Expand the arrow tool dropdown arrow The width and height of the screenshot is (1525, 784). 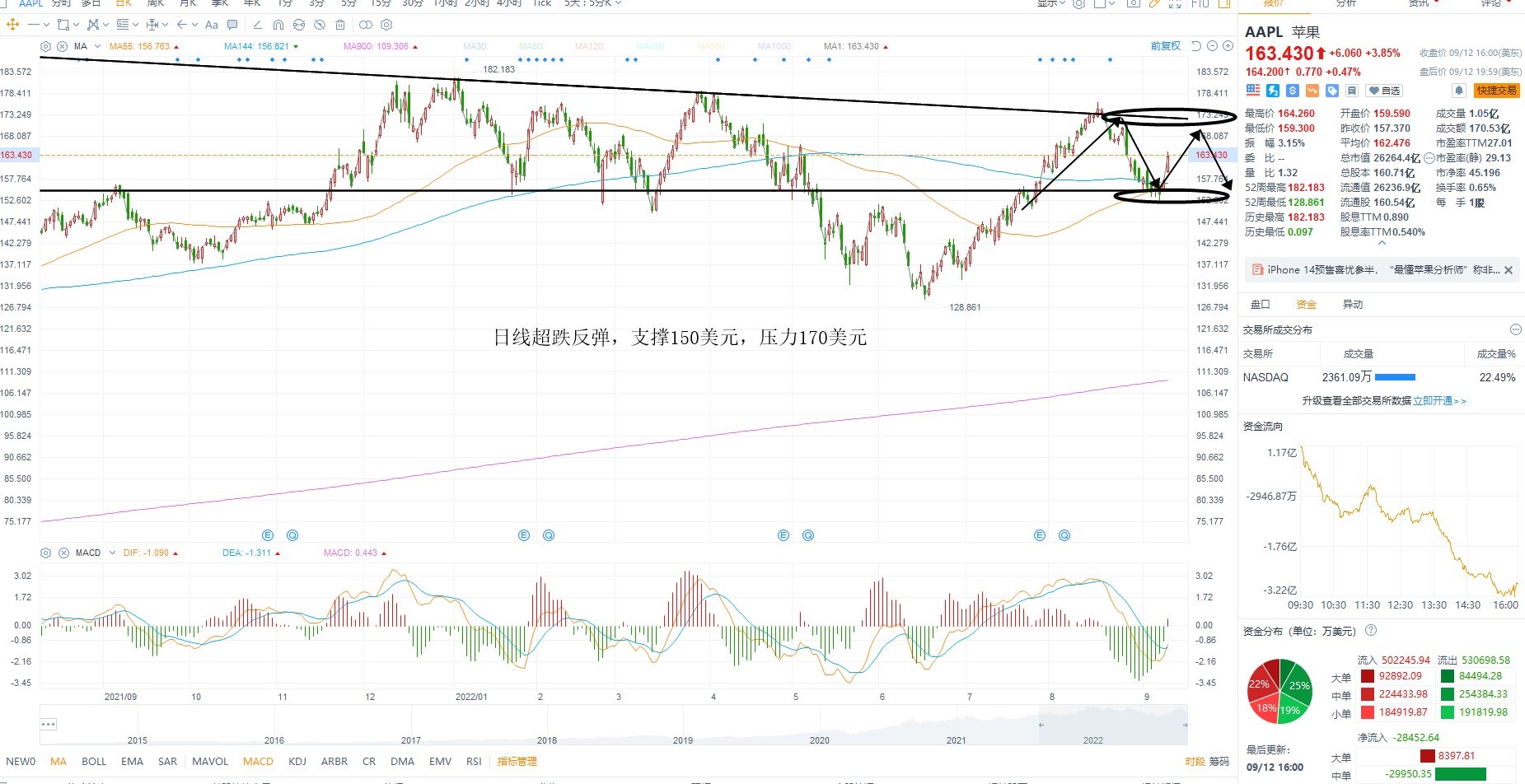point(195,25)
